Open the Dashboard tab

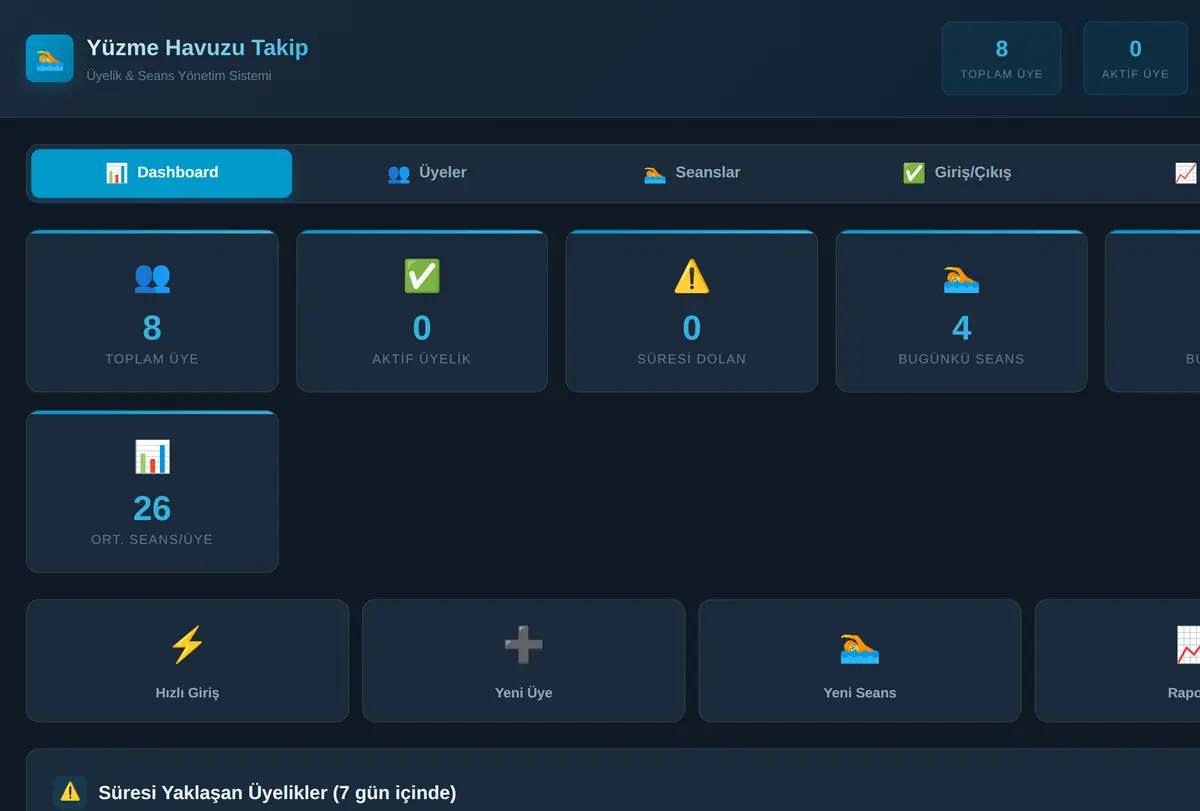click(x=161, y=173)
